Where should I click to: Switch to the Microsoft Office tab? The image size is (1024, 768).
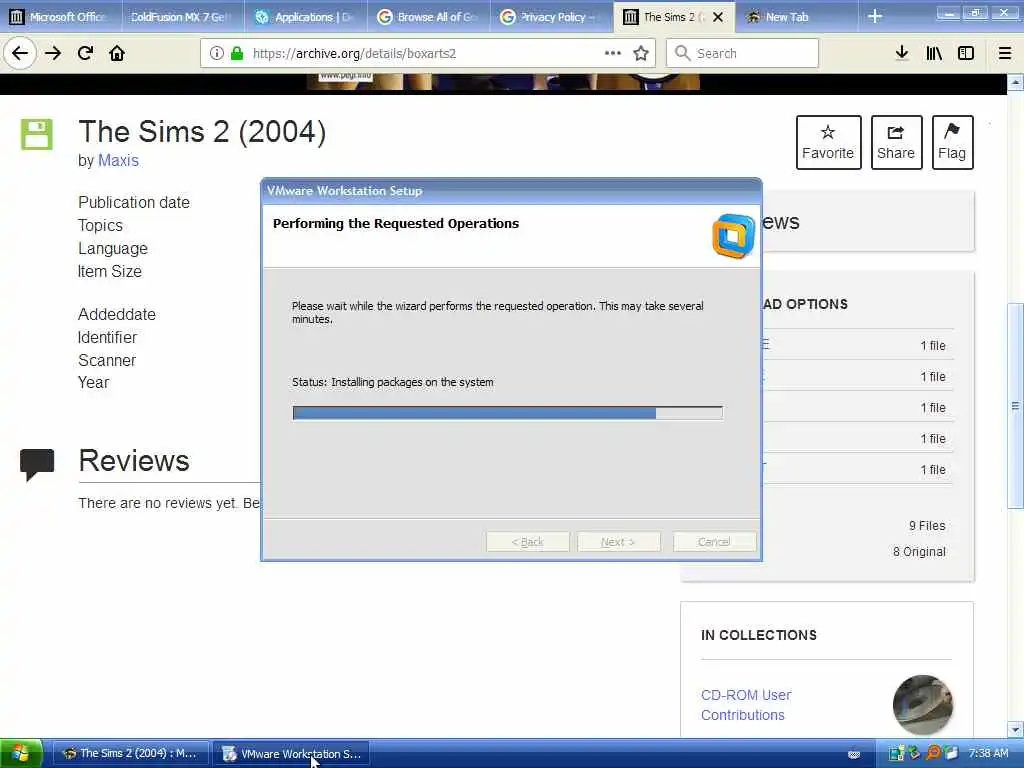[60, 17]
